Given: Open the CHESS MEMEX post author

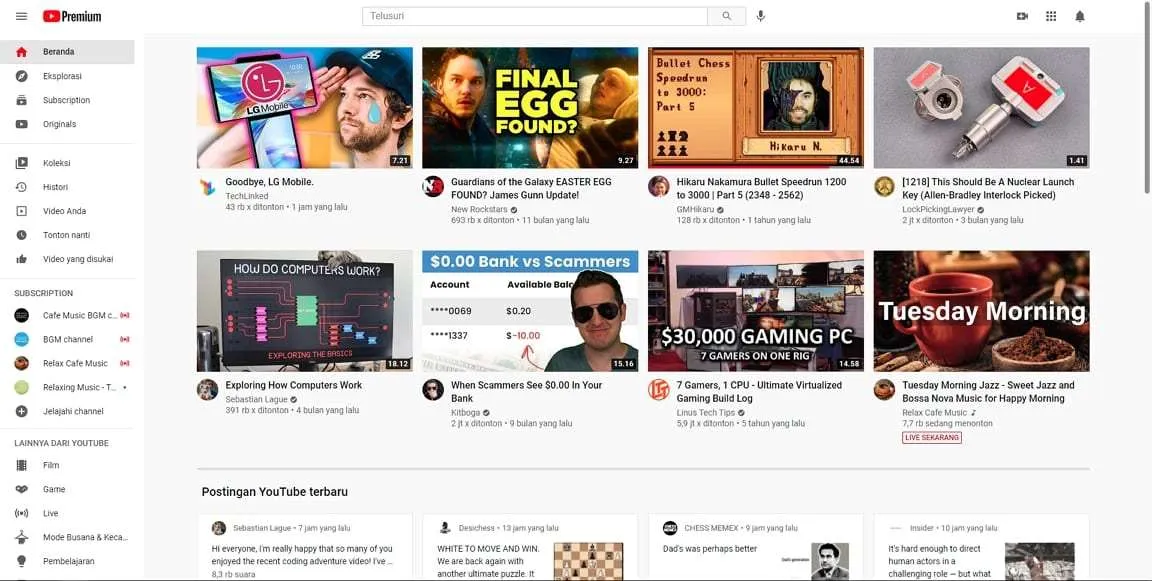Looking at the screenshot, I should (x=710, y=528).
